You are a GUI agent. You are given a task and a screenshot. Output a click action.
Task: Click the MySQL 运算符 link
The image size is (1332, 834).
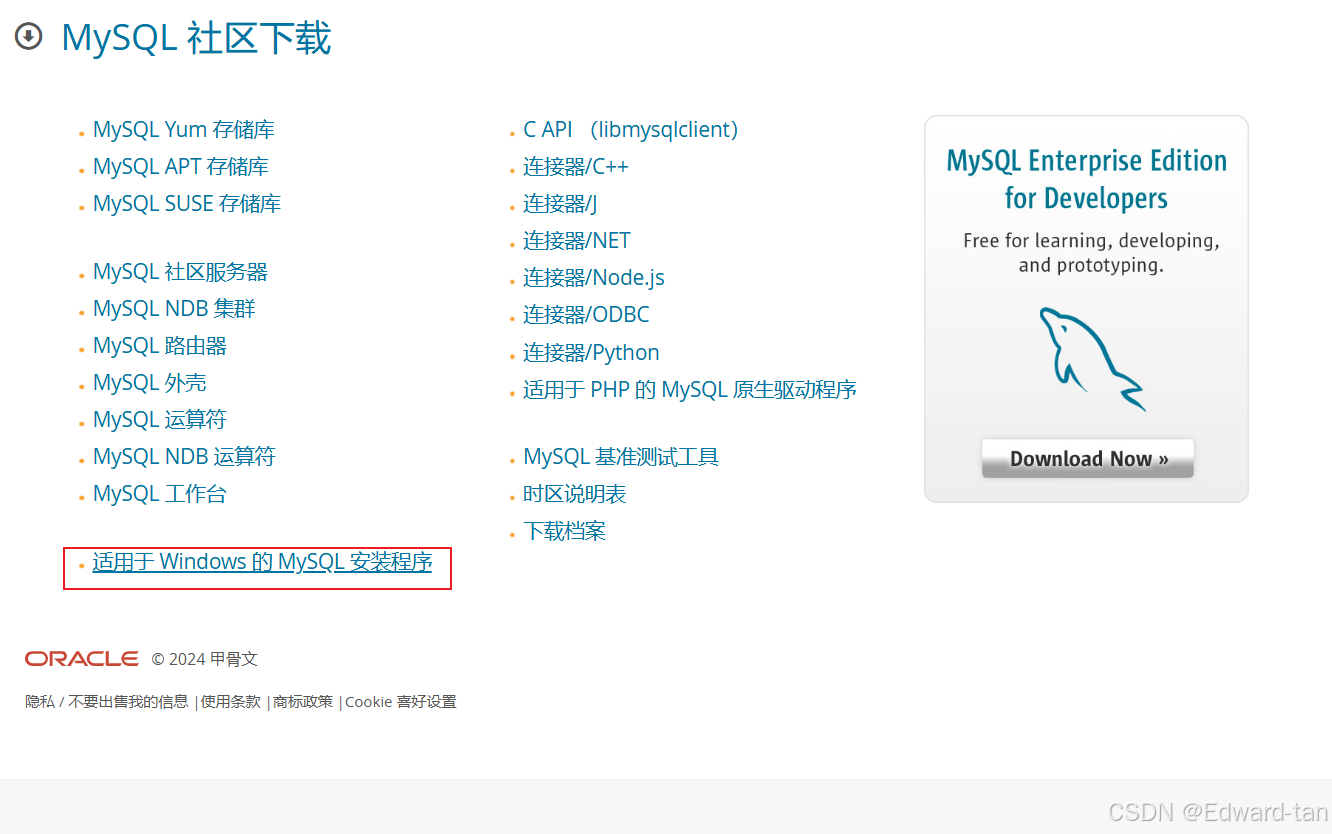point(160,420)
